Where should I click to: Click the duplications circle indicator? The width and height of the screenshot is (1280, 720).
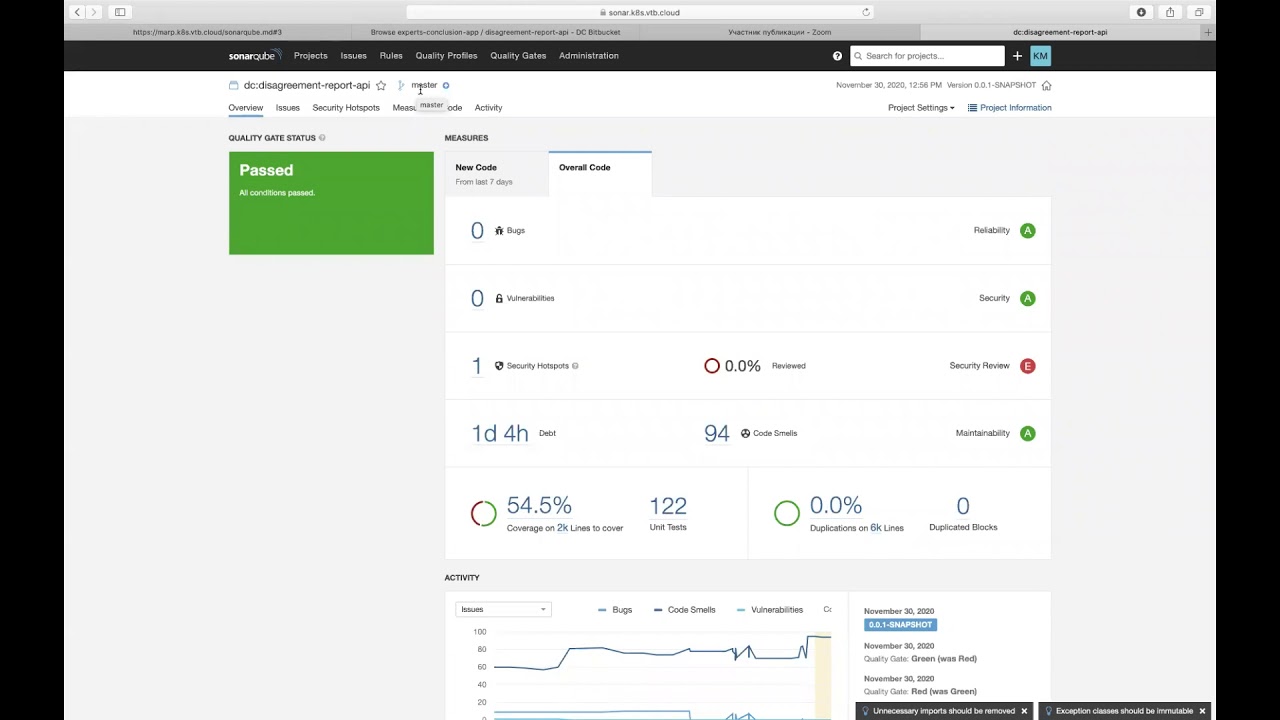787,513
